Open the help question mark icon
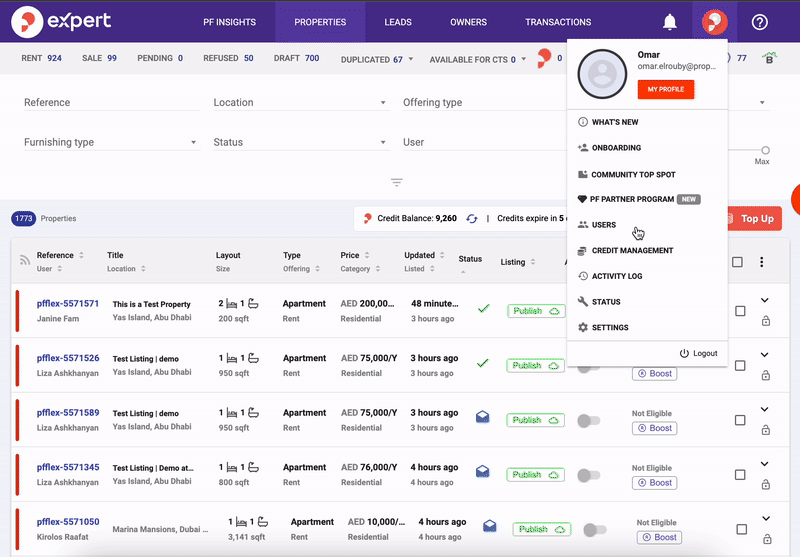This screenshot has width=800, height=557. coord(759,22)
